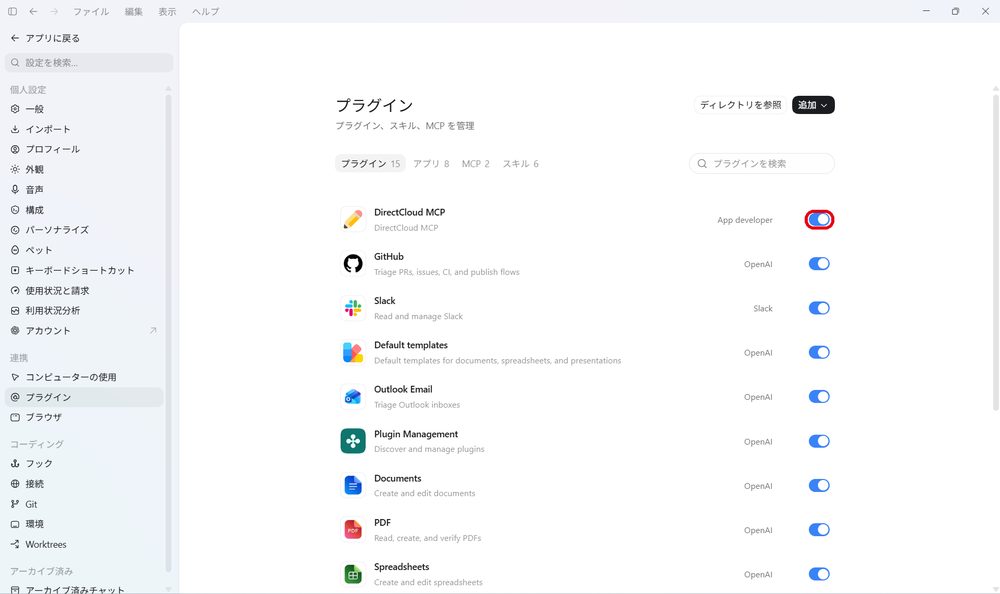Image resolution: width=1000 pixels, height=594 pixels.
Task: Open the 外観 appearance settings
Action: [84, 169]
